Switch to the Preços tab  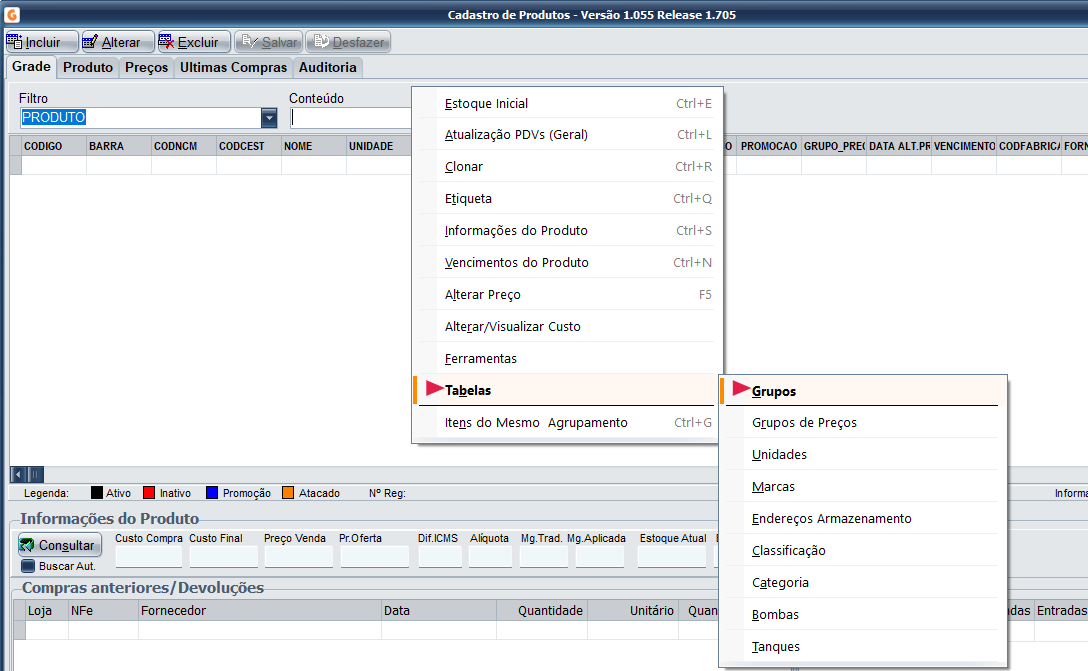[146, 67]
